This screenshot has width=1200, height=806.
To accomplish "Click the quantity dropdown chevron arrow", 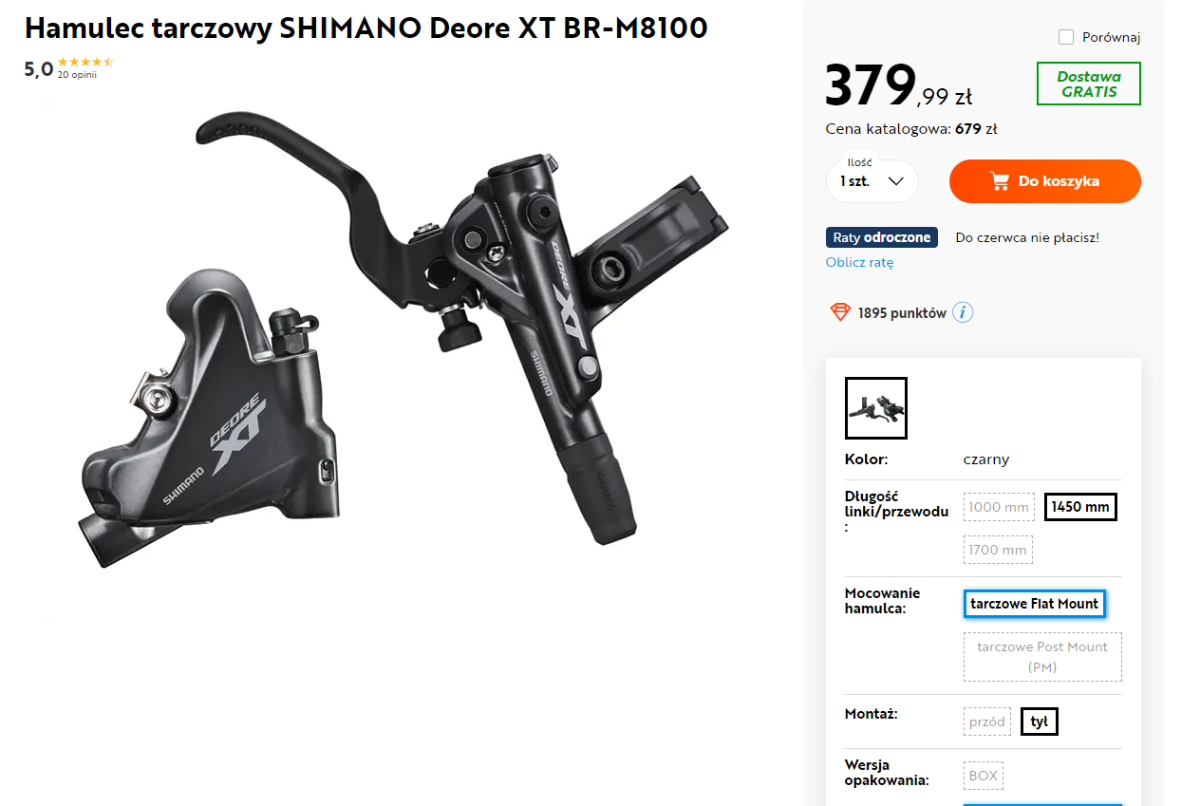I will 896,181.
